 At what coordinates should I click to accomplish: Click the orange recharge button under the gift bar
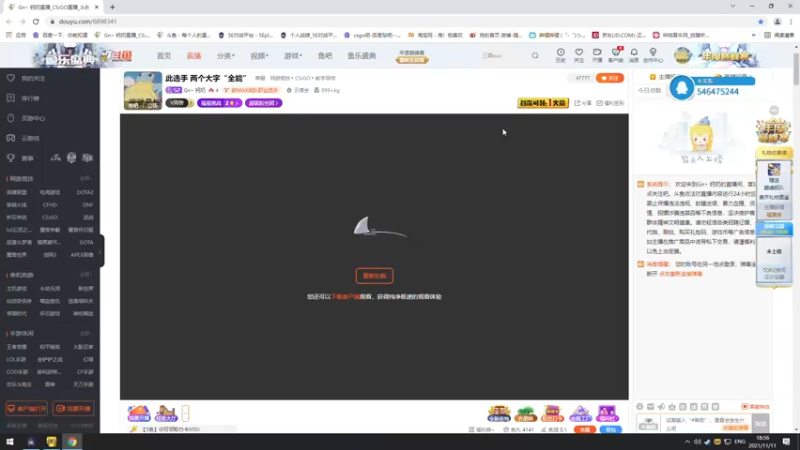pos(585,430)
